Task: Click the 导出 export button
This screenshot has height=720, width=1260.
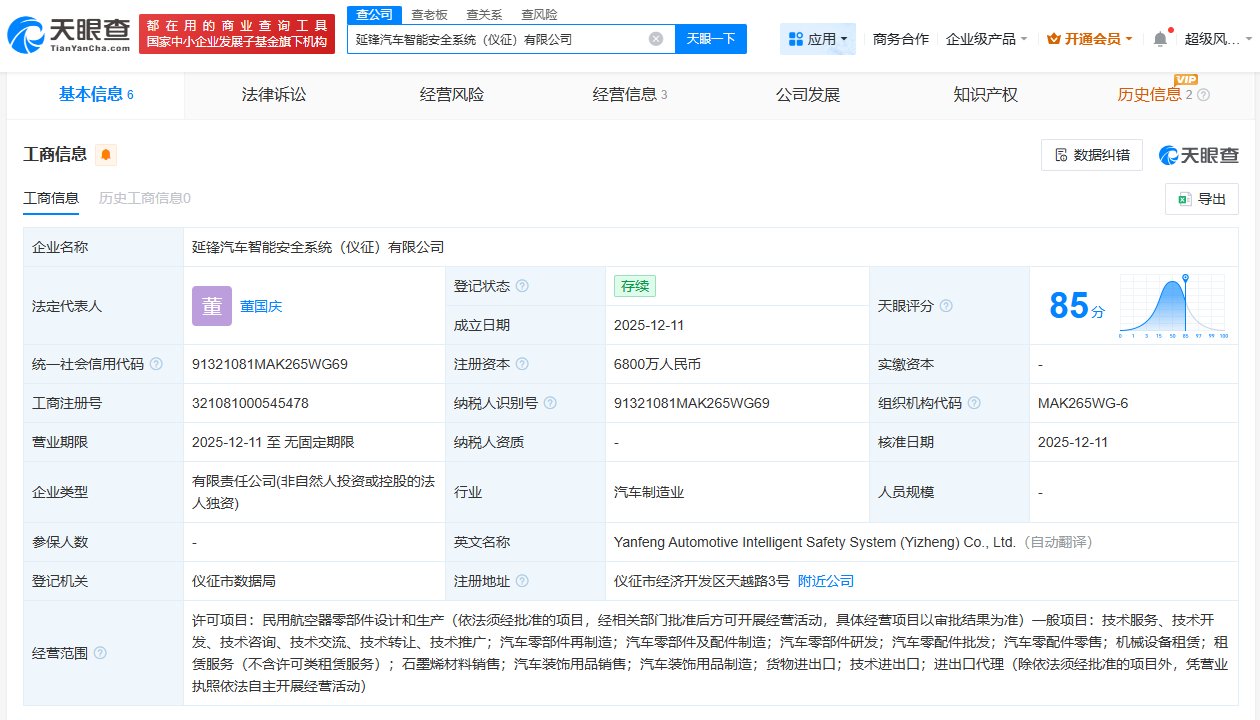Action: click(x=1202, y=199)
